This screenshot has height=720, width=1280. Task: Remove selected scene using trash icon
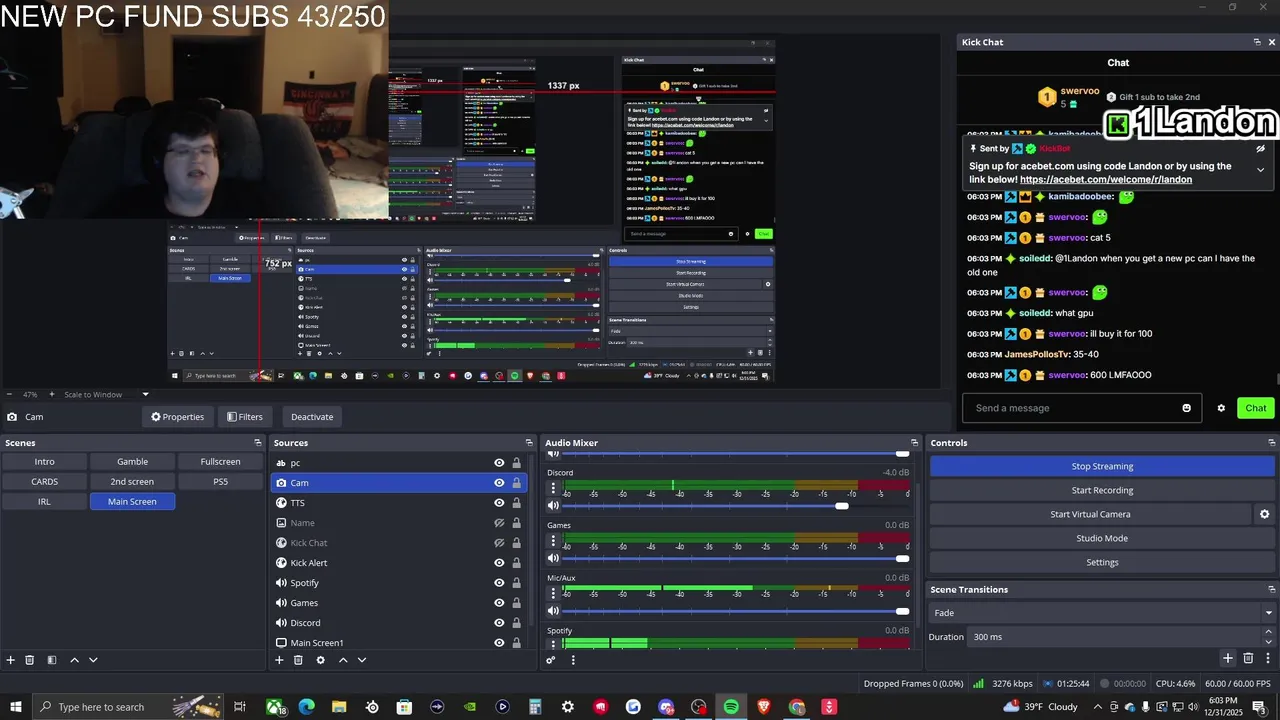coord(30,660)
